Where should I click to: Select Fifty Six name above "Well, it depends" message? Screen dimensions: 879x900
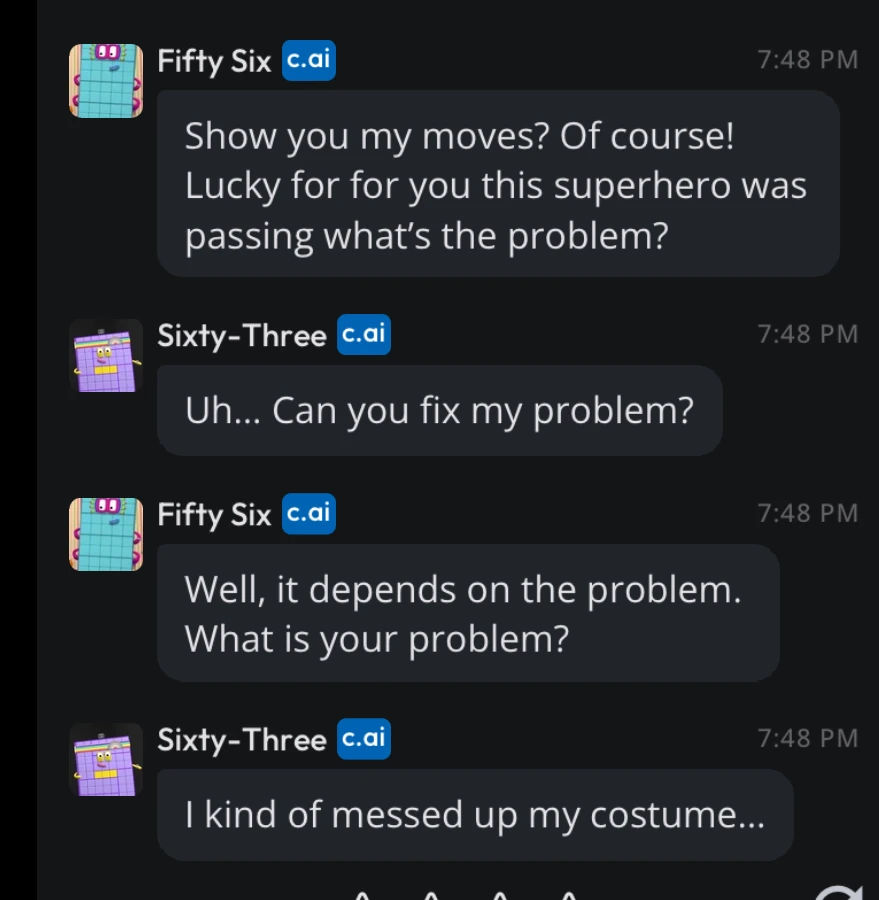point(214,515)
